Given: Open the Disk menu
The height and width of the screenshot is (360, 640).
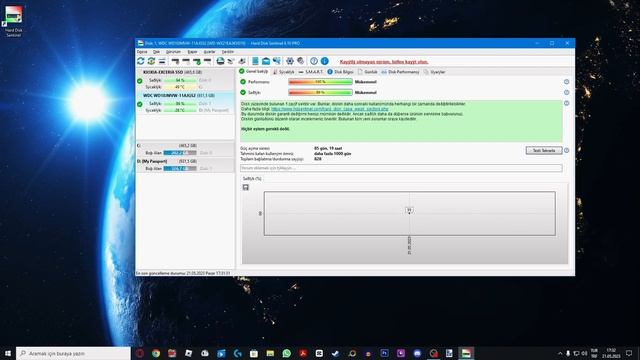Looking at the screenshot, I should 156,52.
